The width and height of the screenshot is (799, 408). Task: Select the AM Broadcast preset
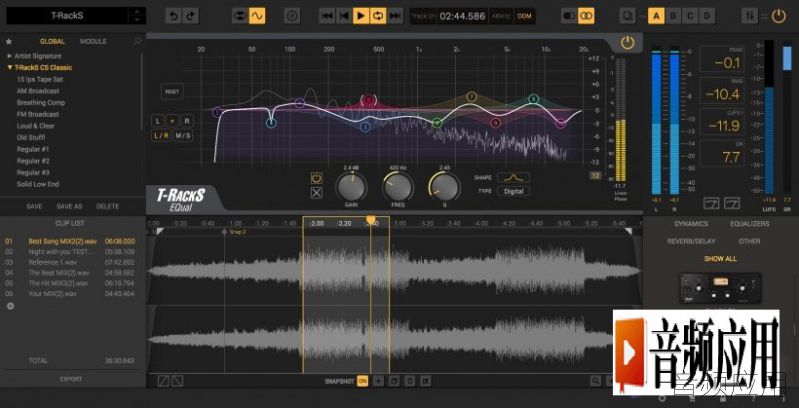tap(38, 91)
